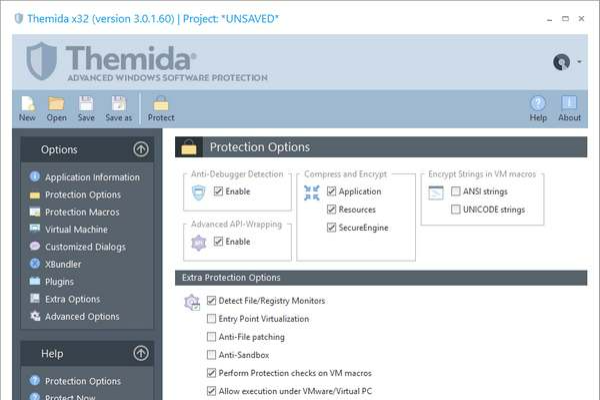Toggle the Anti-Sandbox checkbox
Viewport: 600px width, 400px height.
[x=211, y=355]
